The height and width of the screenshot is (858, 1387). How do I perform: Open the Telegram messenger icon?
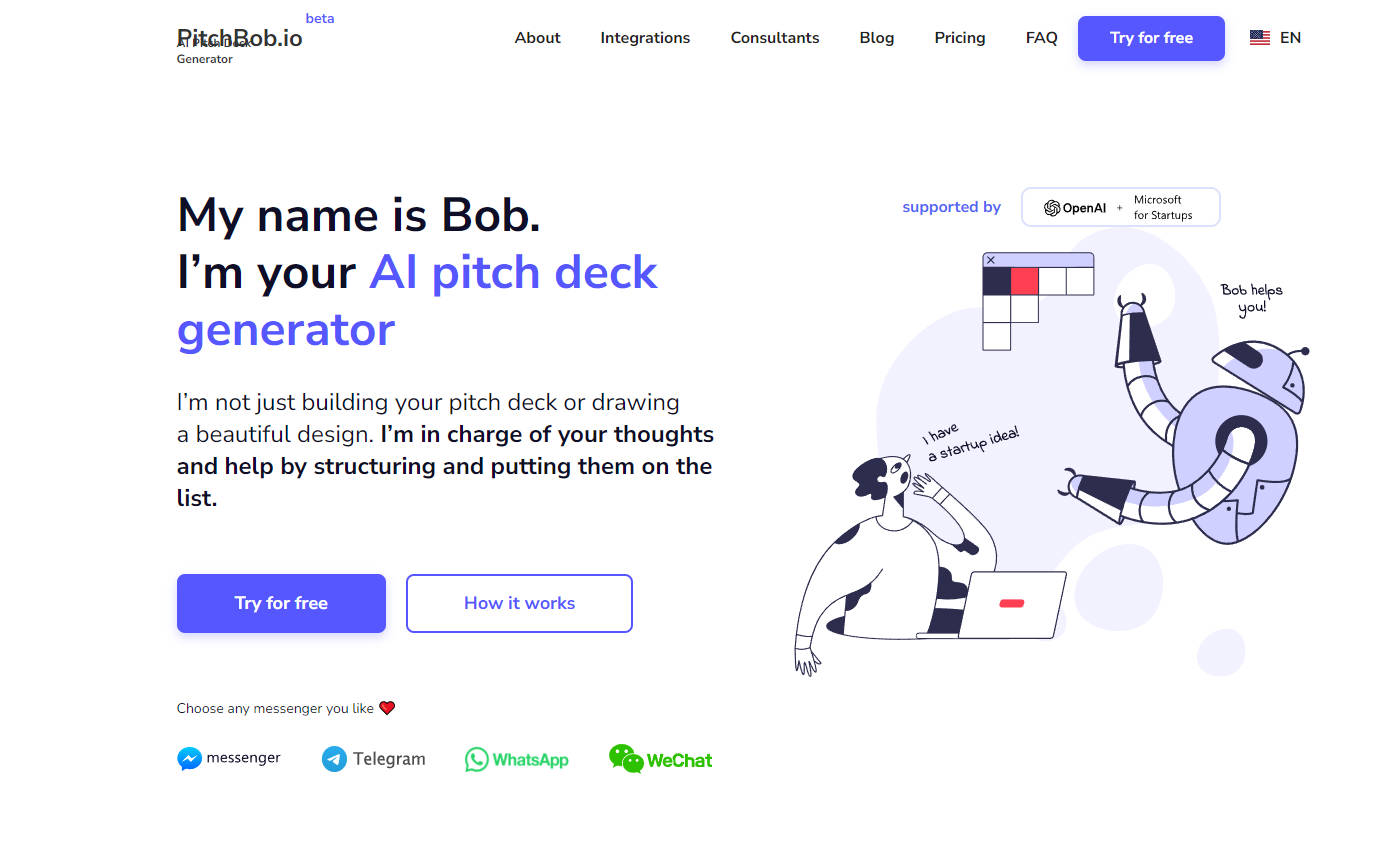coord(333,759)
